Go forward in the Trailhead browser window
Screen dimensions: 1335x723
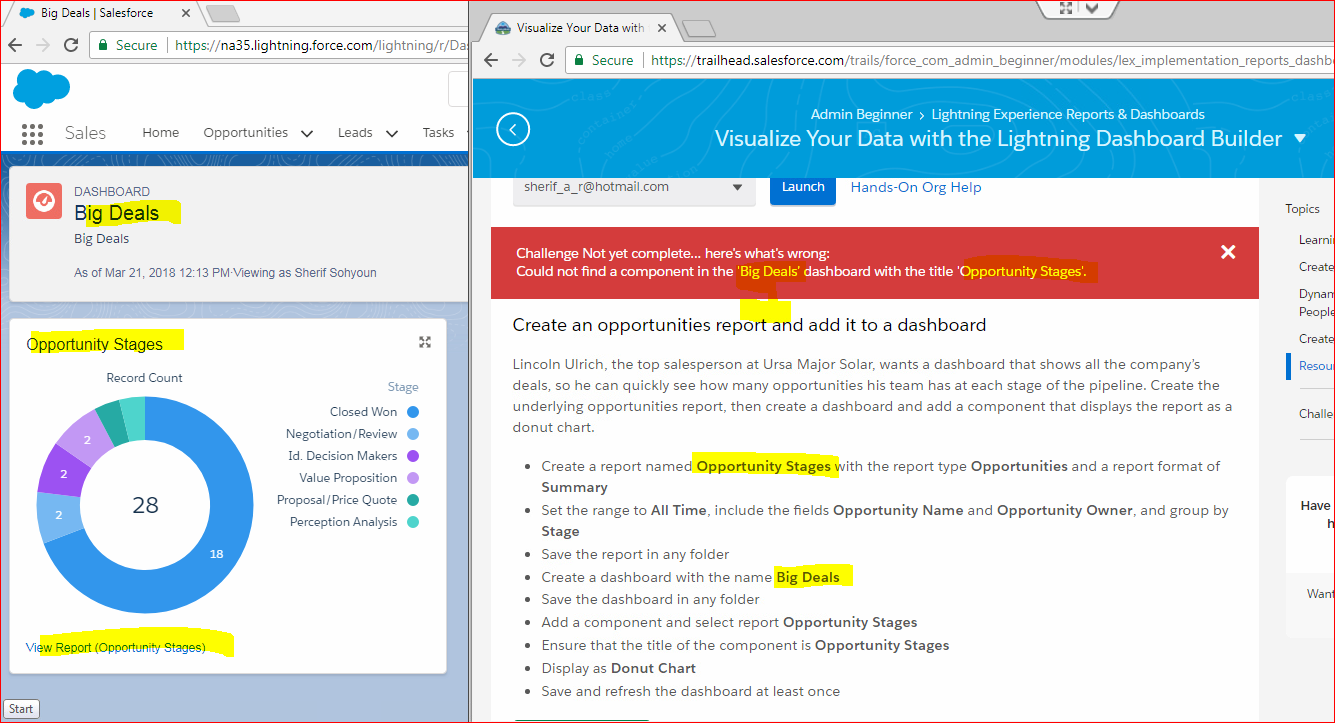pyautogui.click(x=519, y=60)
